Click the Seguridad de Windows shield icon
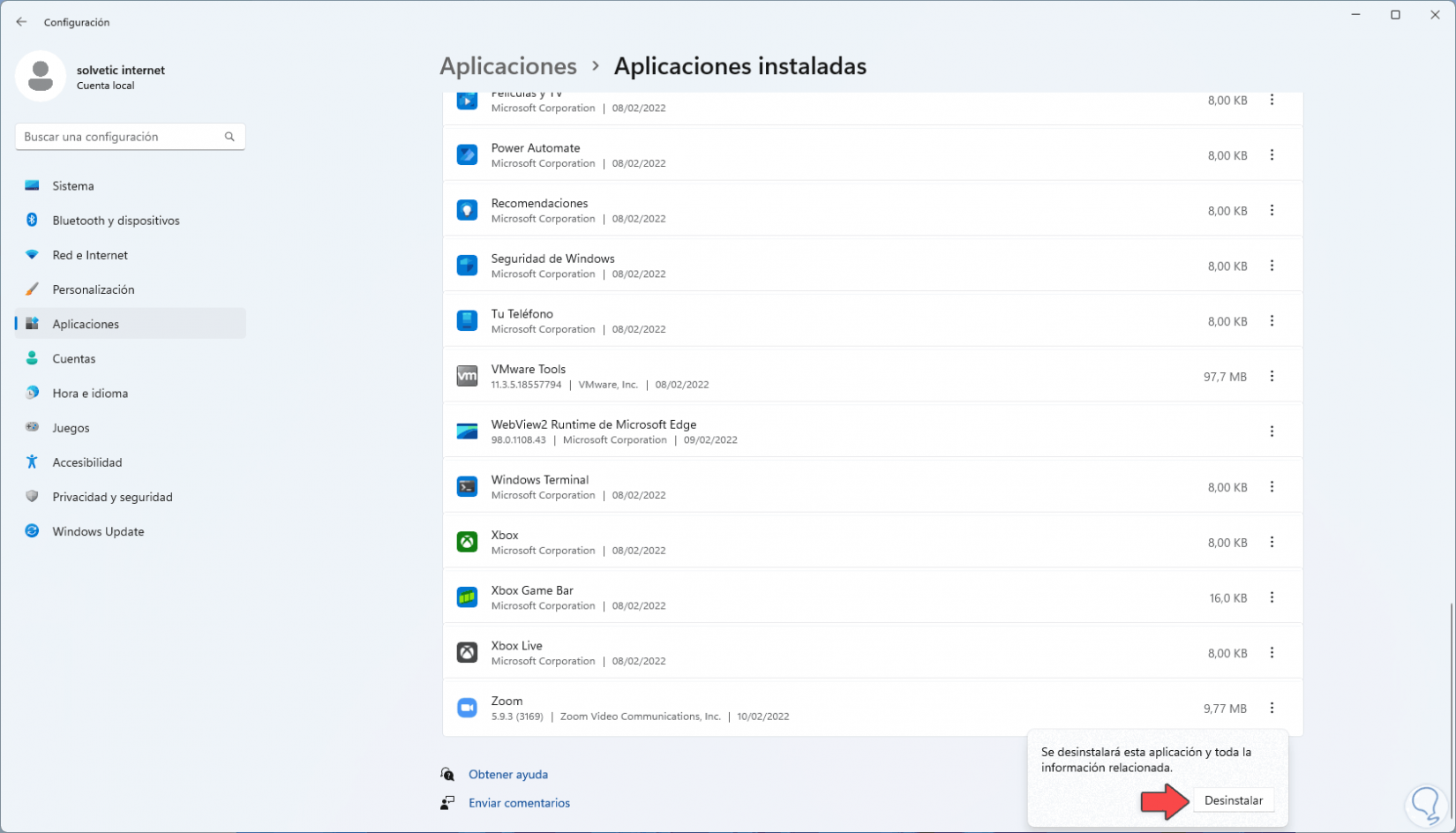The height and width of the screenshot is (833, 1456). 467,266
